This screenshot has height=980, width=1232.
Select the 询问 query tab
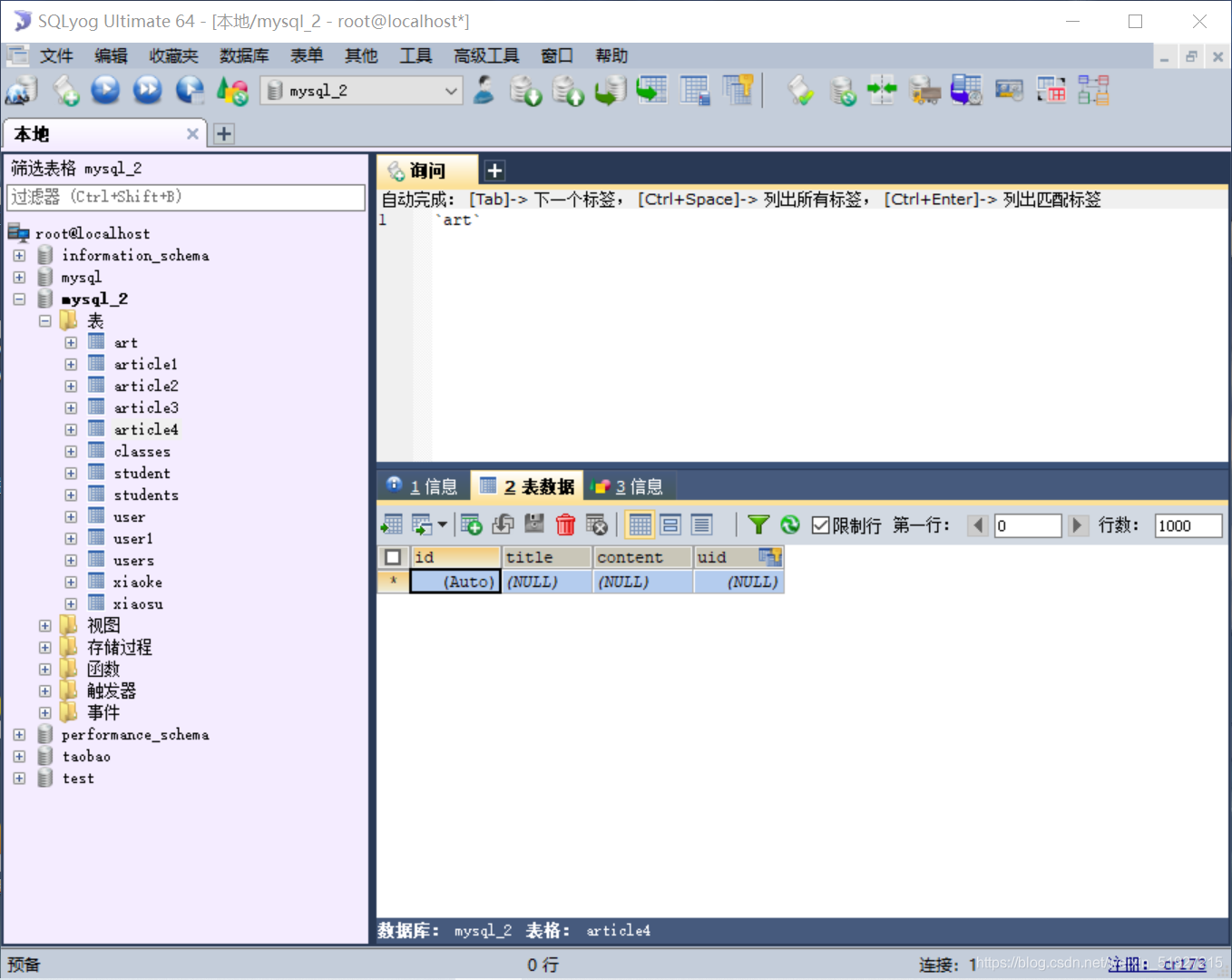[426, 171]
